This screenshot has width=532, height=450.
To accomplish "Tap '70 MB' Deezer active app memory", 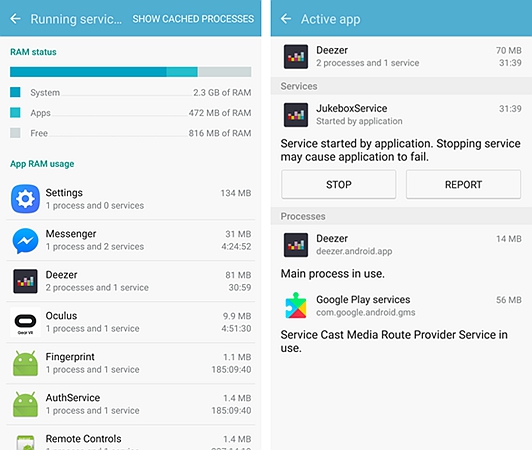I will (509, 50).
